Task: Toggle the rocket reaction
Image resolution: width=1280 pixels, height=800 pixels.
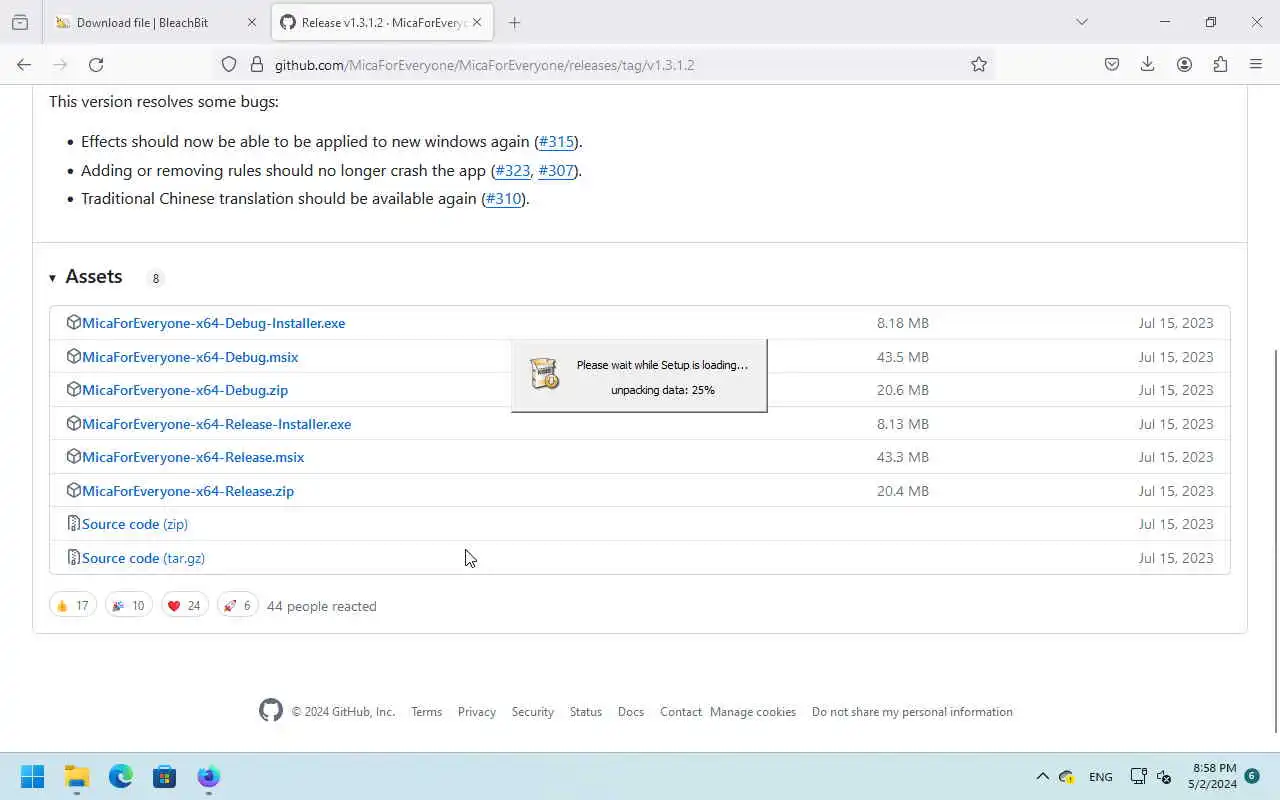Action: click(x=237, y=606)
